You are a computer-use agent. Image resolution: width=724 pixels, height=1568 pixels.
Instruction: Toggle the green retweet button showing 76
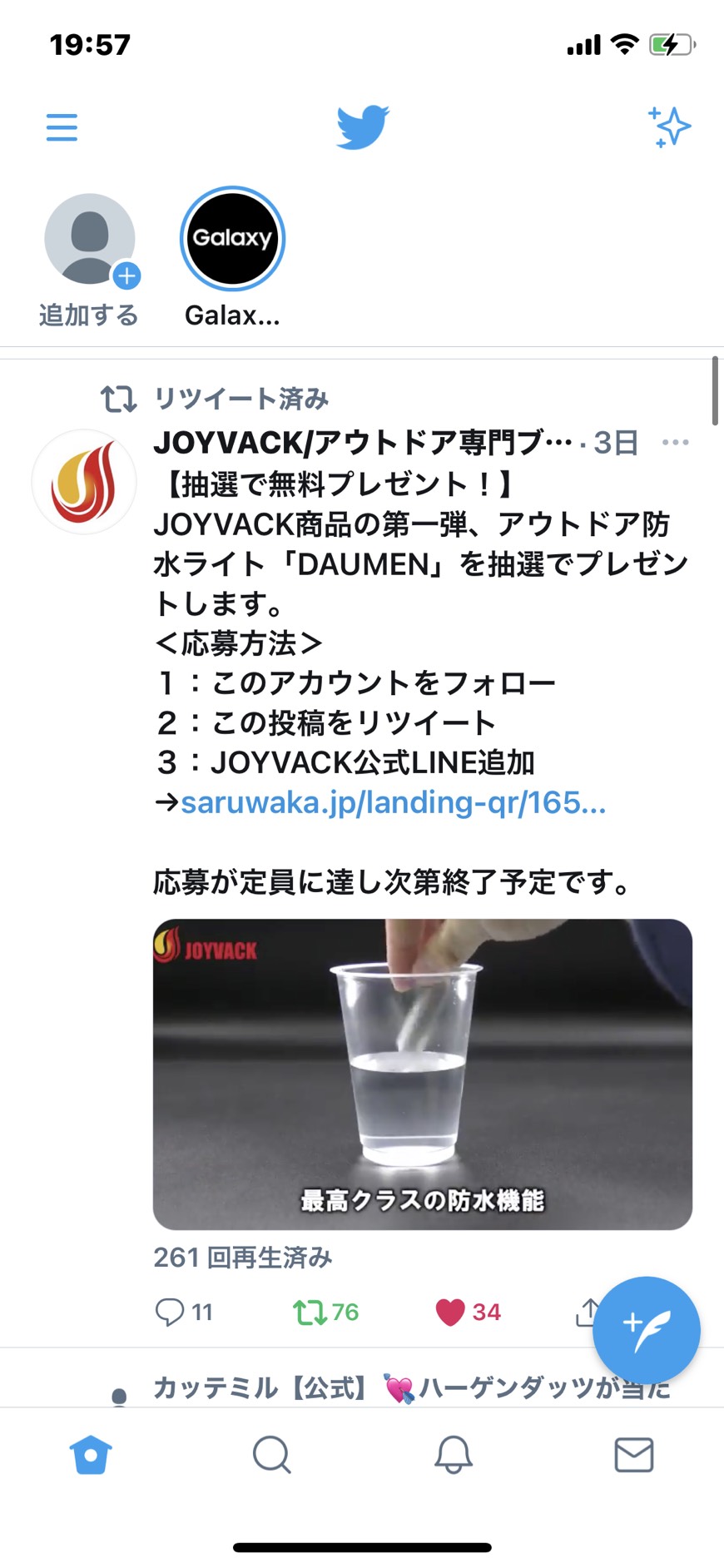click(325, 1312)
